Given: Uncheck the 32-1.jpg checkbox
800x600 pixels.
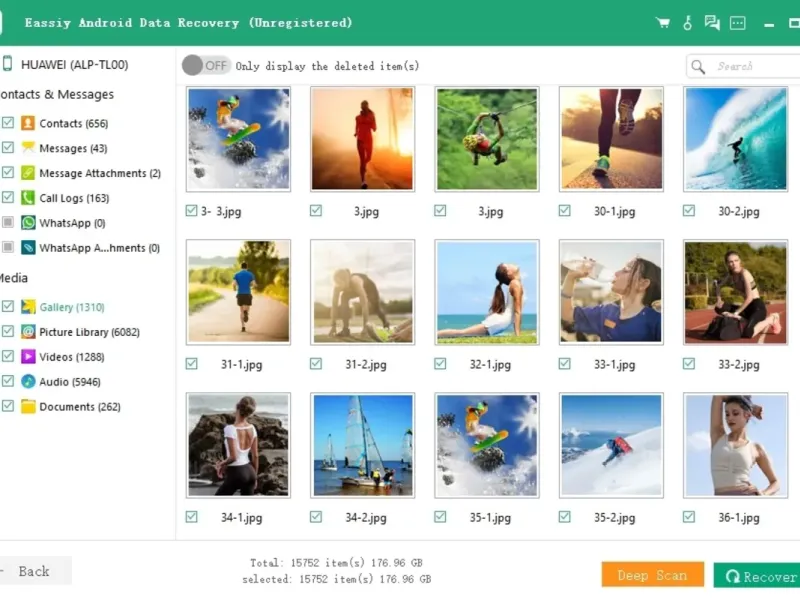Looking at the screenshot, I should tap(440, 363).
